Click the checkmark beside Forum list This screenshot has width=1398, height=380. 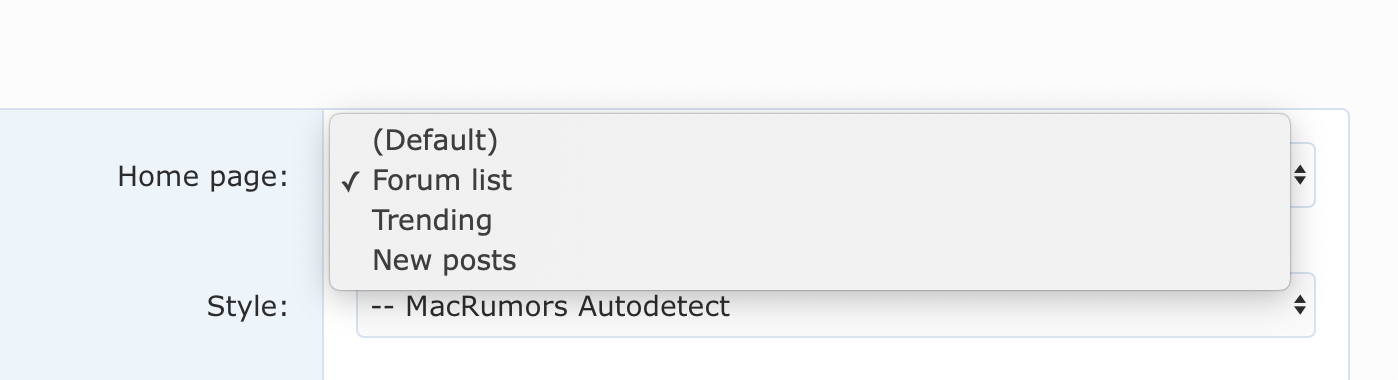pyautogui.click(x=350, y=181)
